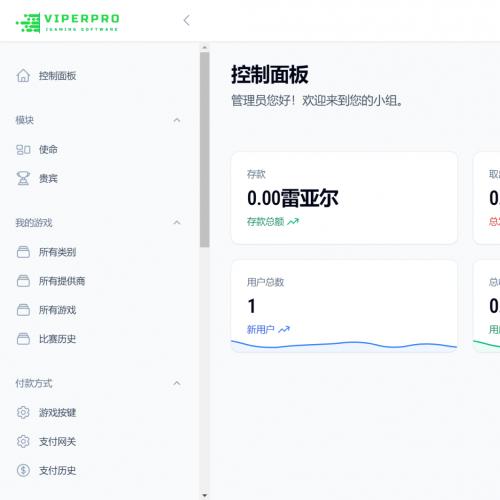
Task: Collapse the 付款方式 section
Action: click(177, 383)
